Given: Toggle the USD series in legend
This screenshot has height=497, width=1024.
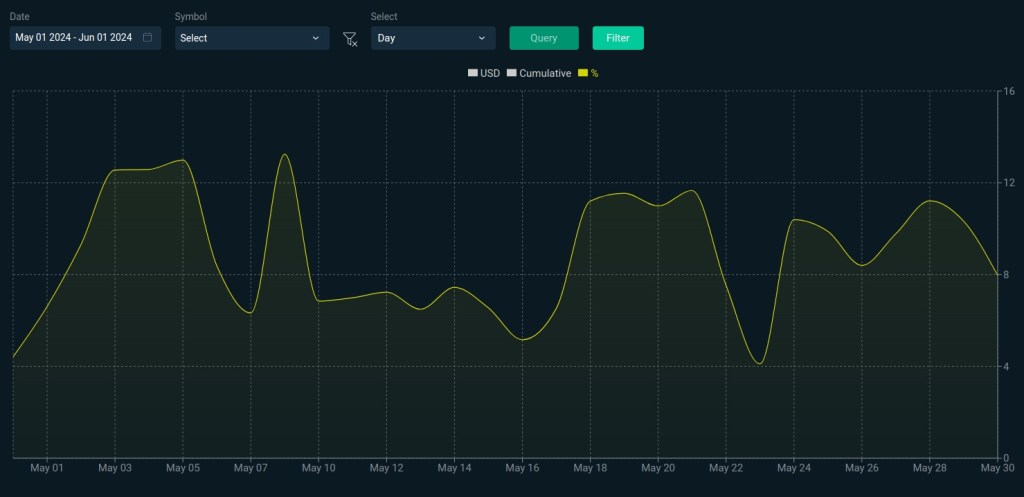Looking at the screenshot, I should (x=484, y=73).
